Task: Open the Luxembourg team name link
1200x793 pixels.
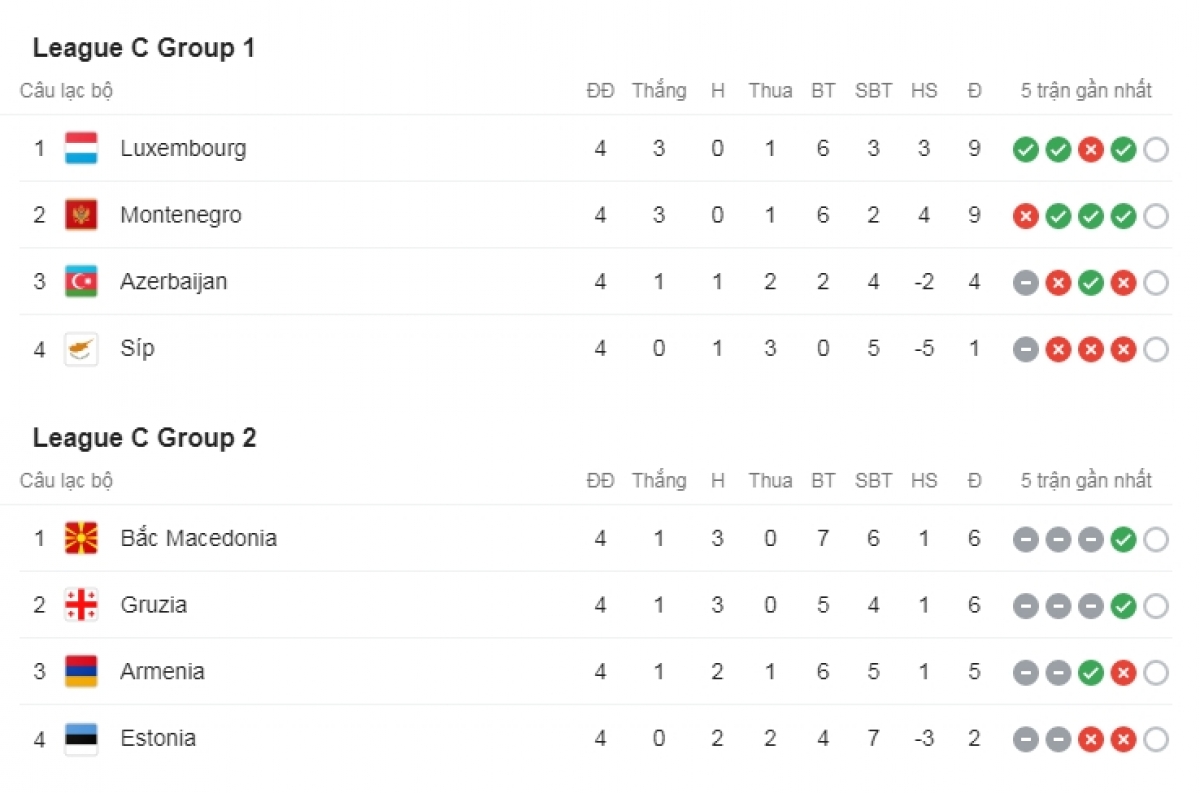Action: click(183, 148)
